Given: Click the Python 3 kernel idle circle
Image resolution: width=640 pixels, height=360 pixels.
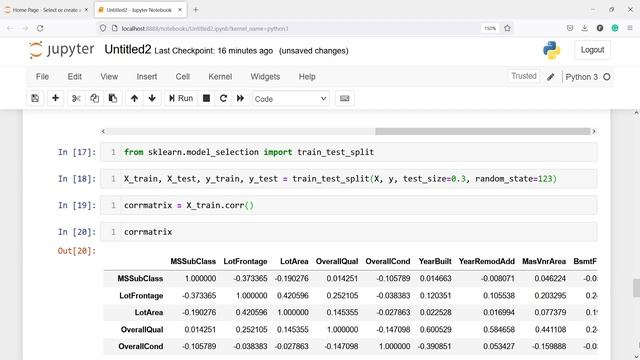Looking at the screenshot, I should [607, 77].
